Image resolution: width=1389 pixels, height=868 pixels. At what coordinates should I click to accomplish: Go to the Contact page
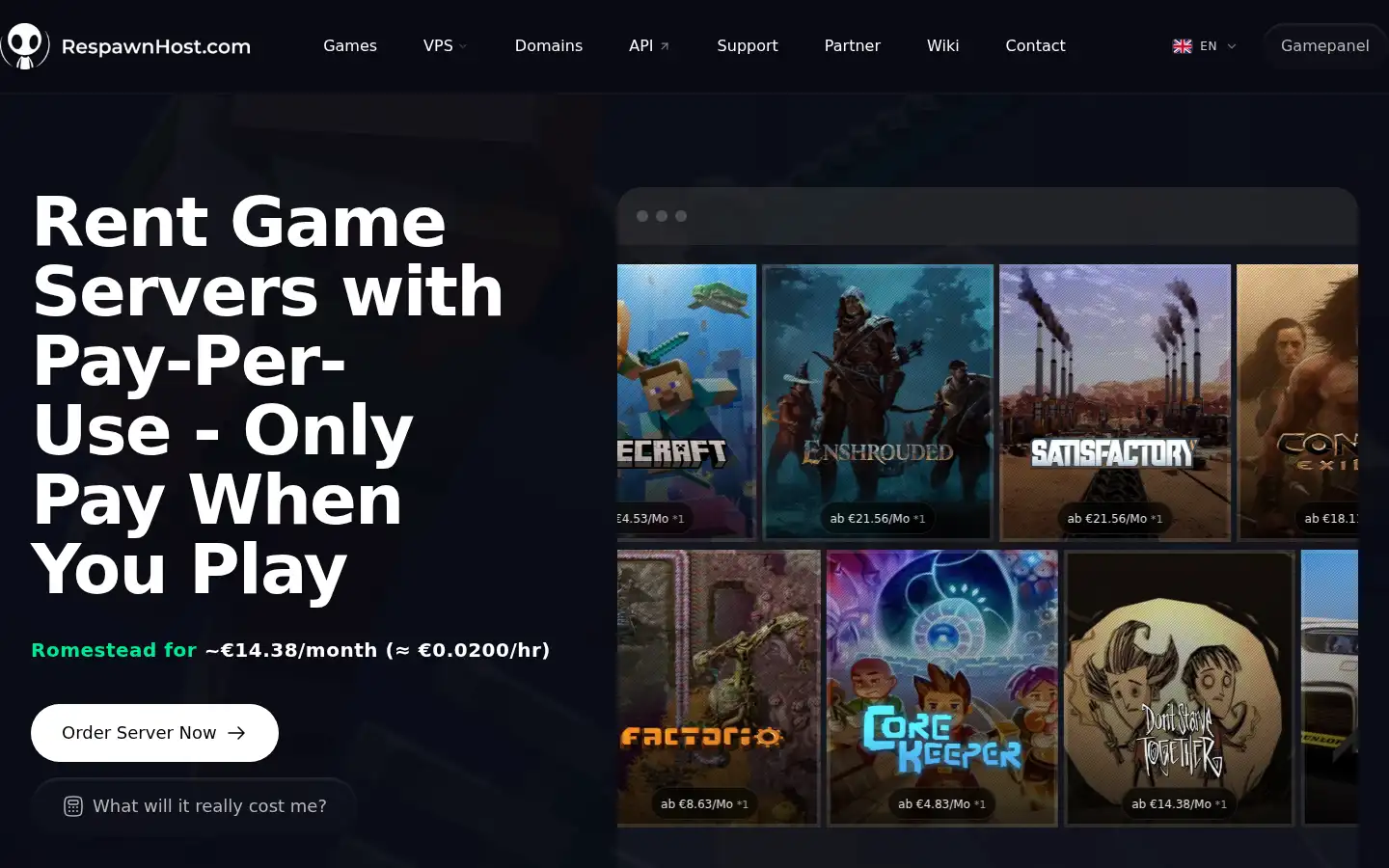(x=1035, y=45)
